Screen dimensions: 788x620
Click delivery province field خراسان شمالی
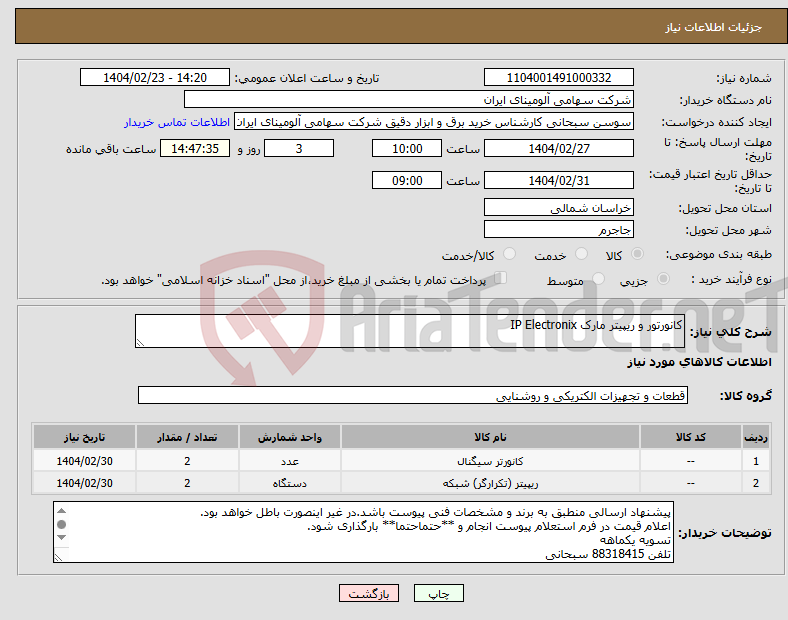coord(558,208)
